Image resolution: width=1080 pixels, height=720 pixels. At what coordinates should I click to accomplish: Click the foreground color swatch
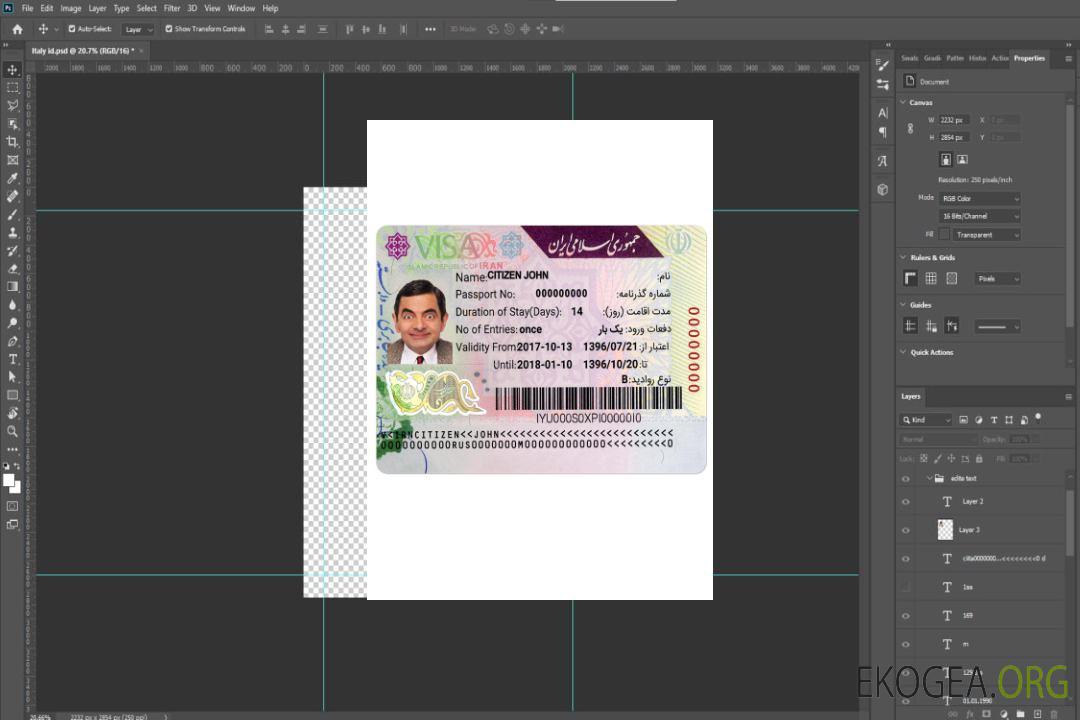coord(8,481)
